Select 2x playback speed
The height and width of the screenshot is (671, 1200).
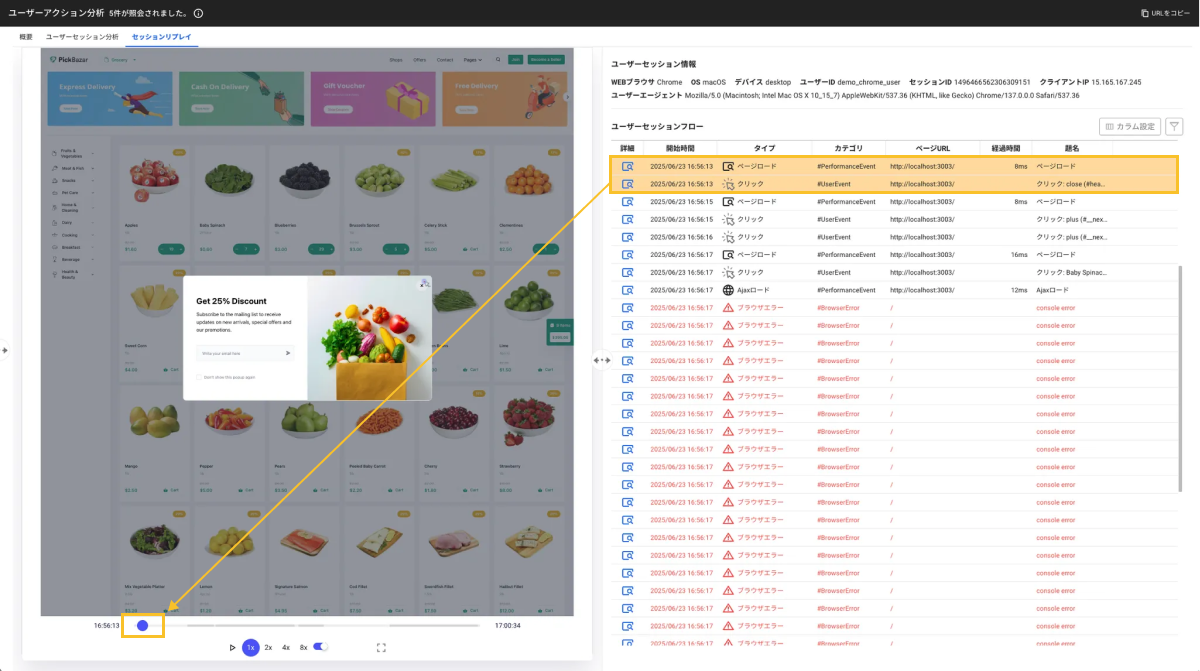(268, 647)
